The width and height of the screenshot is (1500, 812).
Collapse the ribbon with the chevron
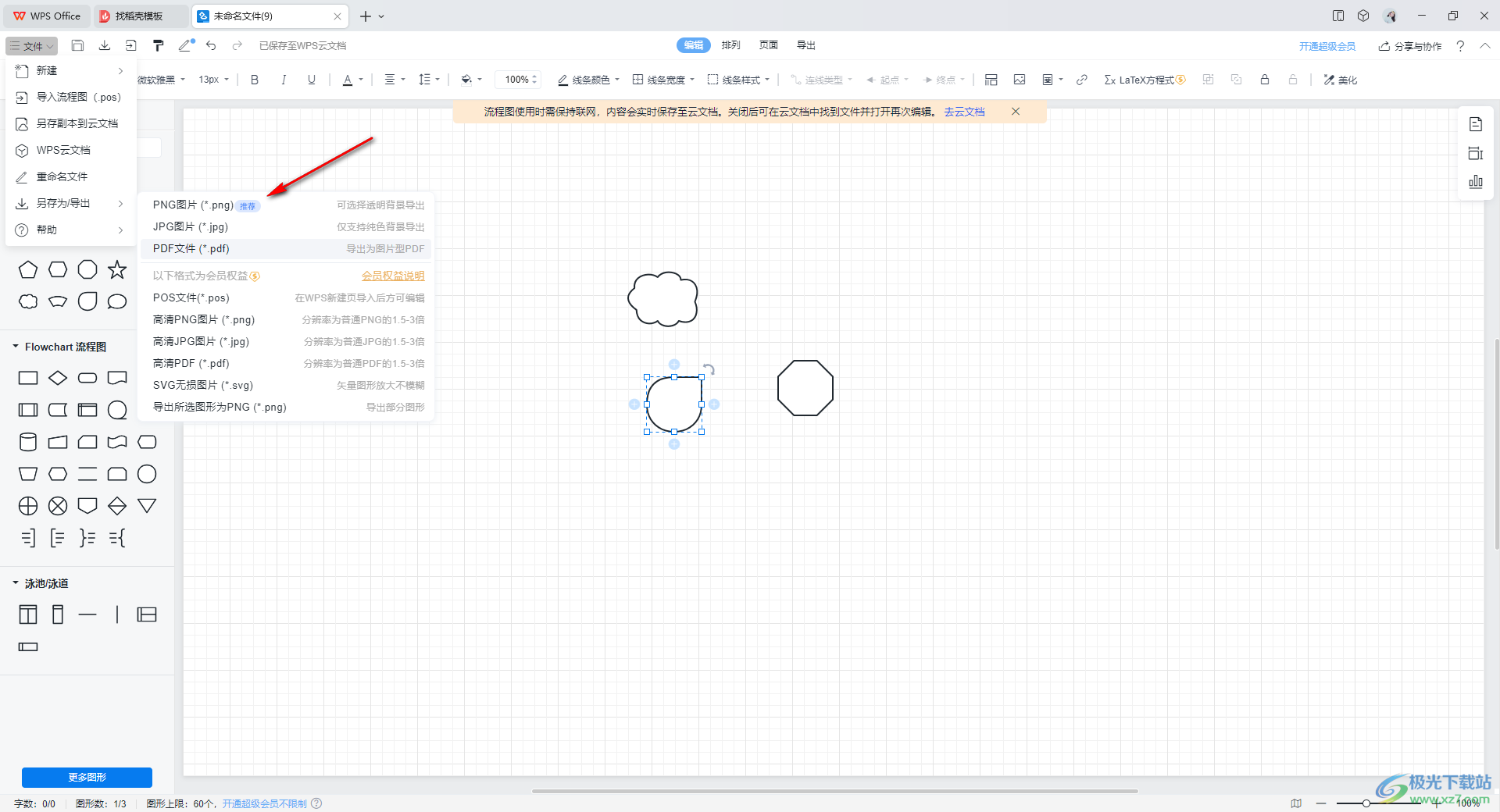[1485, 46]
